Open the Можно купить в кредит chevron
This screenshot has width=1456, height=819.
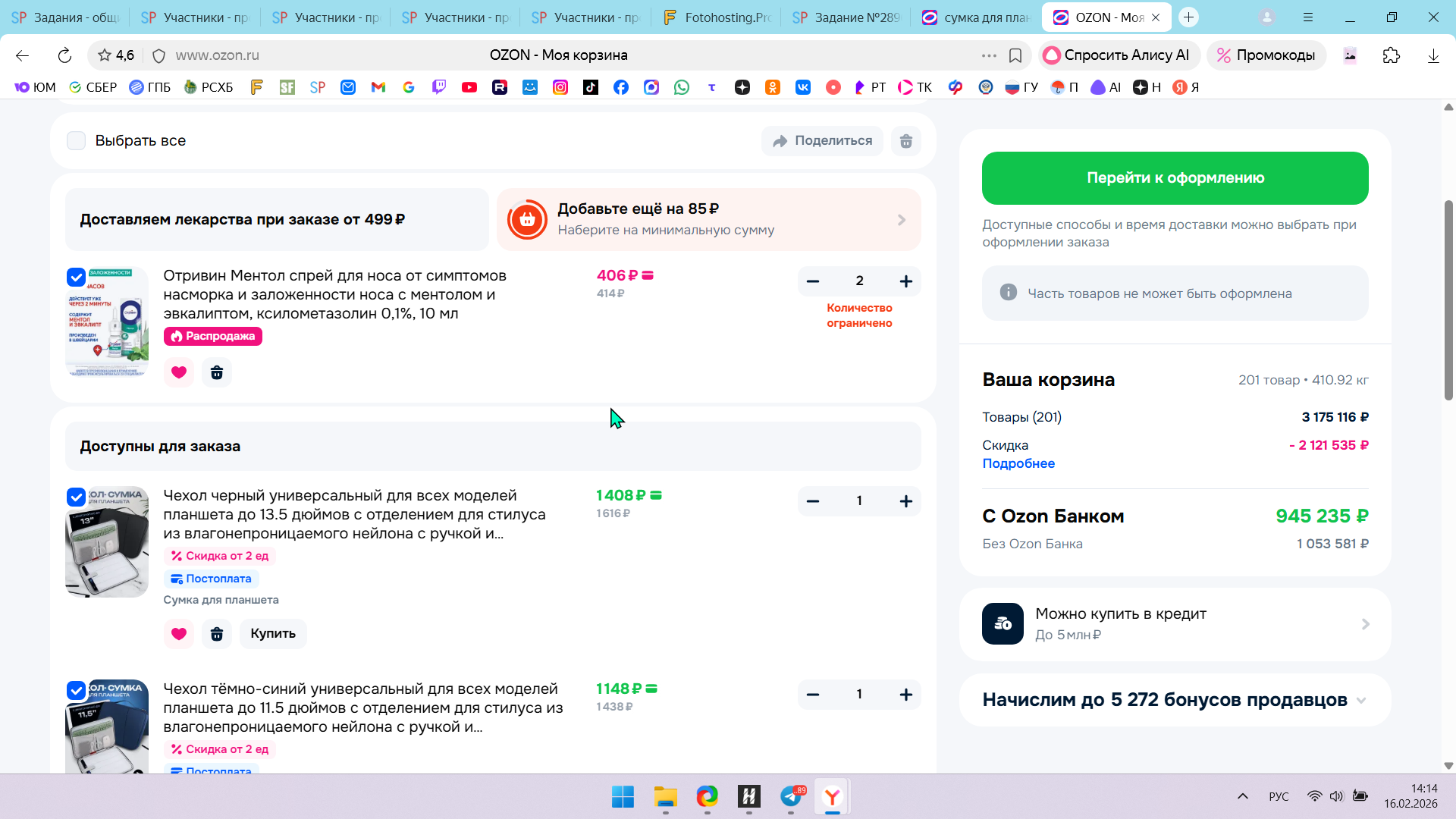pyautogui.click(x=1365, y=624)
